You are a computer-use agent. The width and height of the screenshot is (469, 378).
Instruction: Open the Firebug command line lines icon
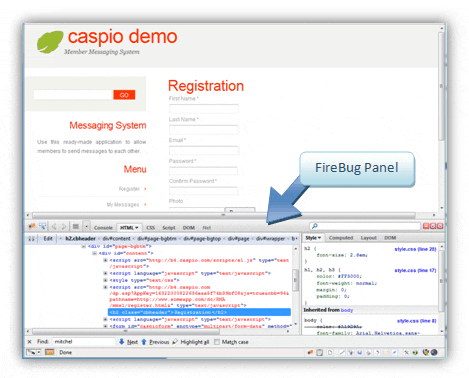(x=76, y=227)
